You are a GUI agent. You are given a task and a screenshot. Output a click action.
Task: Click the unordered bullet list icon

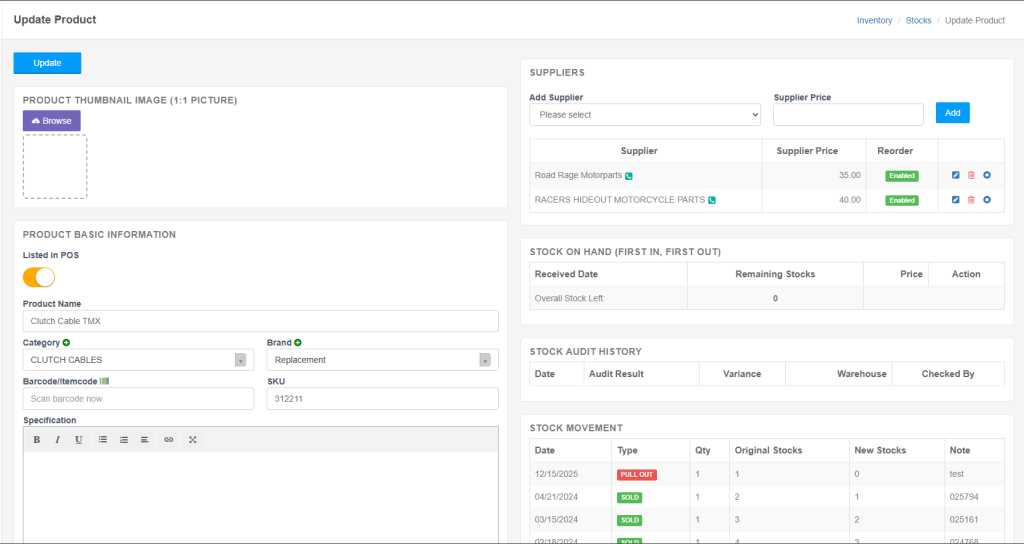[102, 439]
